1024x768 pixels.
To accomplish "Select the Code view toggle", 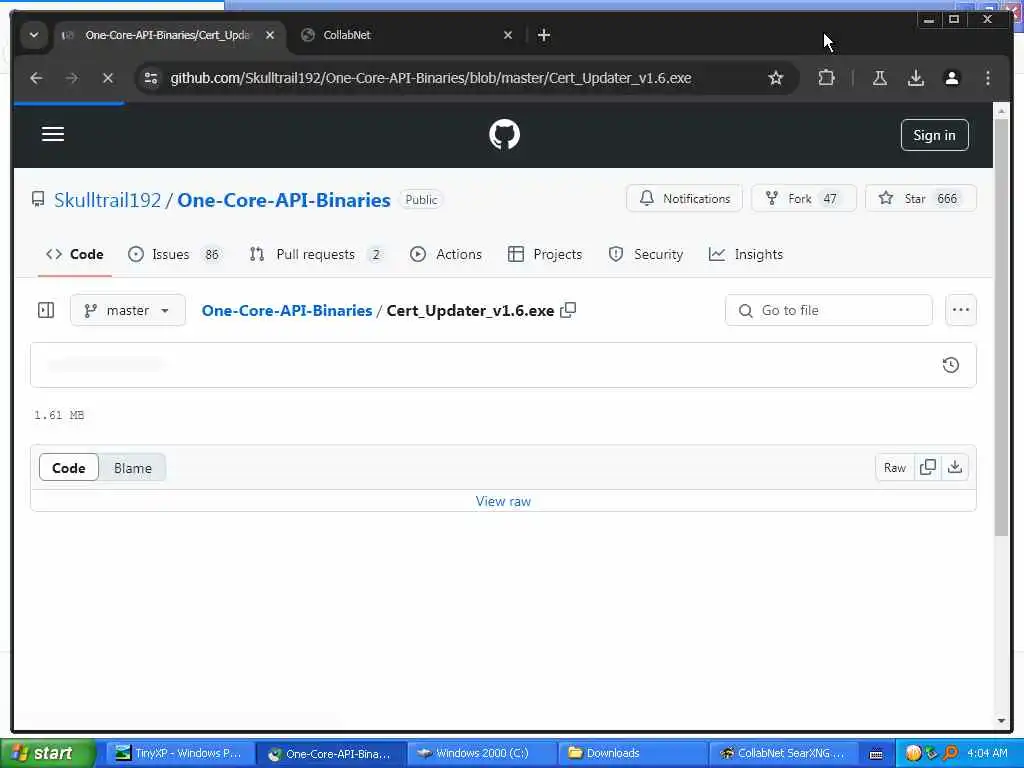I will [x=69, y=468].
